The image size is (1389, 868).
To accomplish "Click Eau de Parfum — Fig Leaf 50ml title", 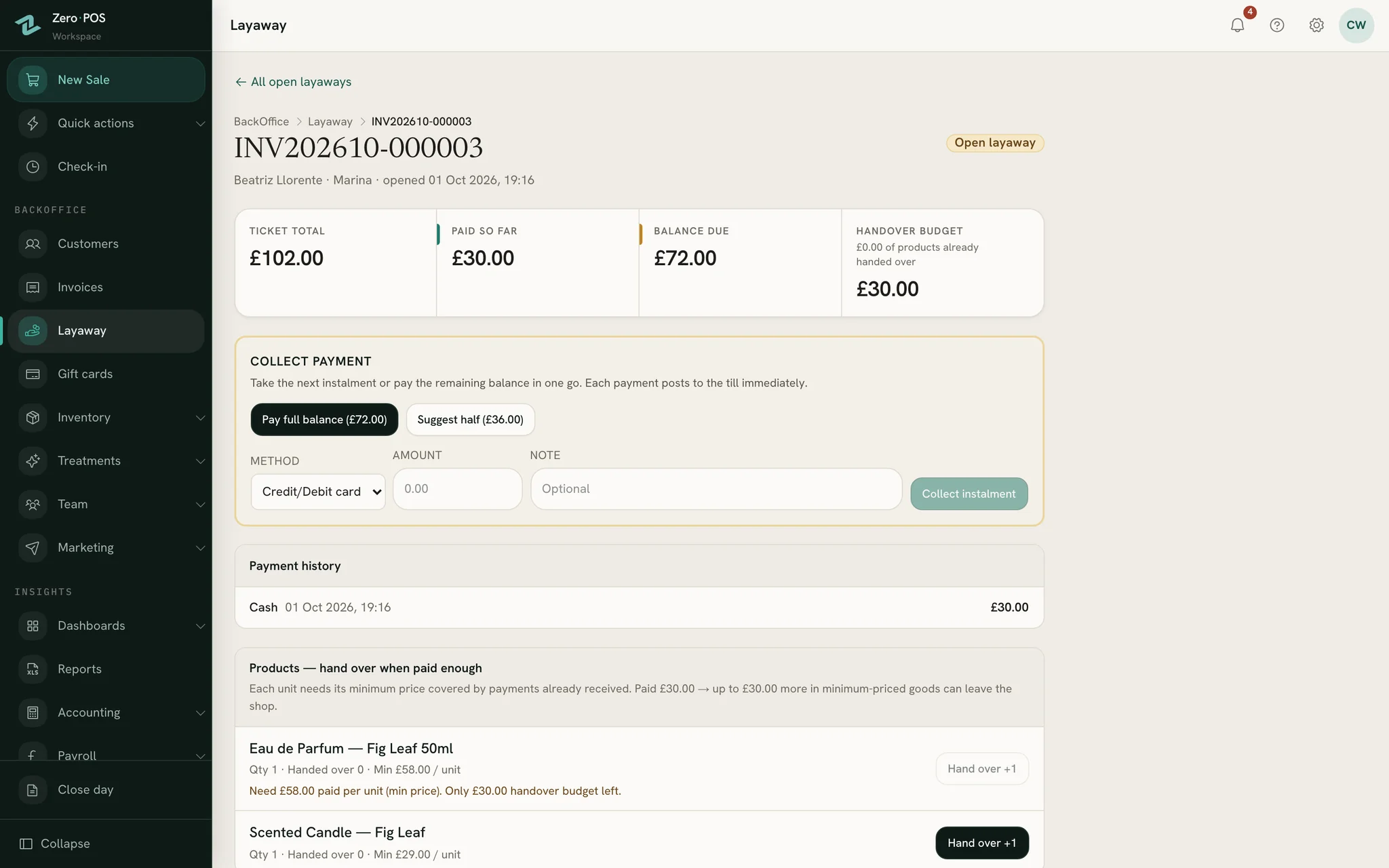I will 351,749.
